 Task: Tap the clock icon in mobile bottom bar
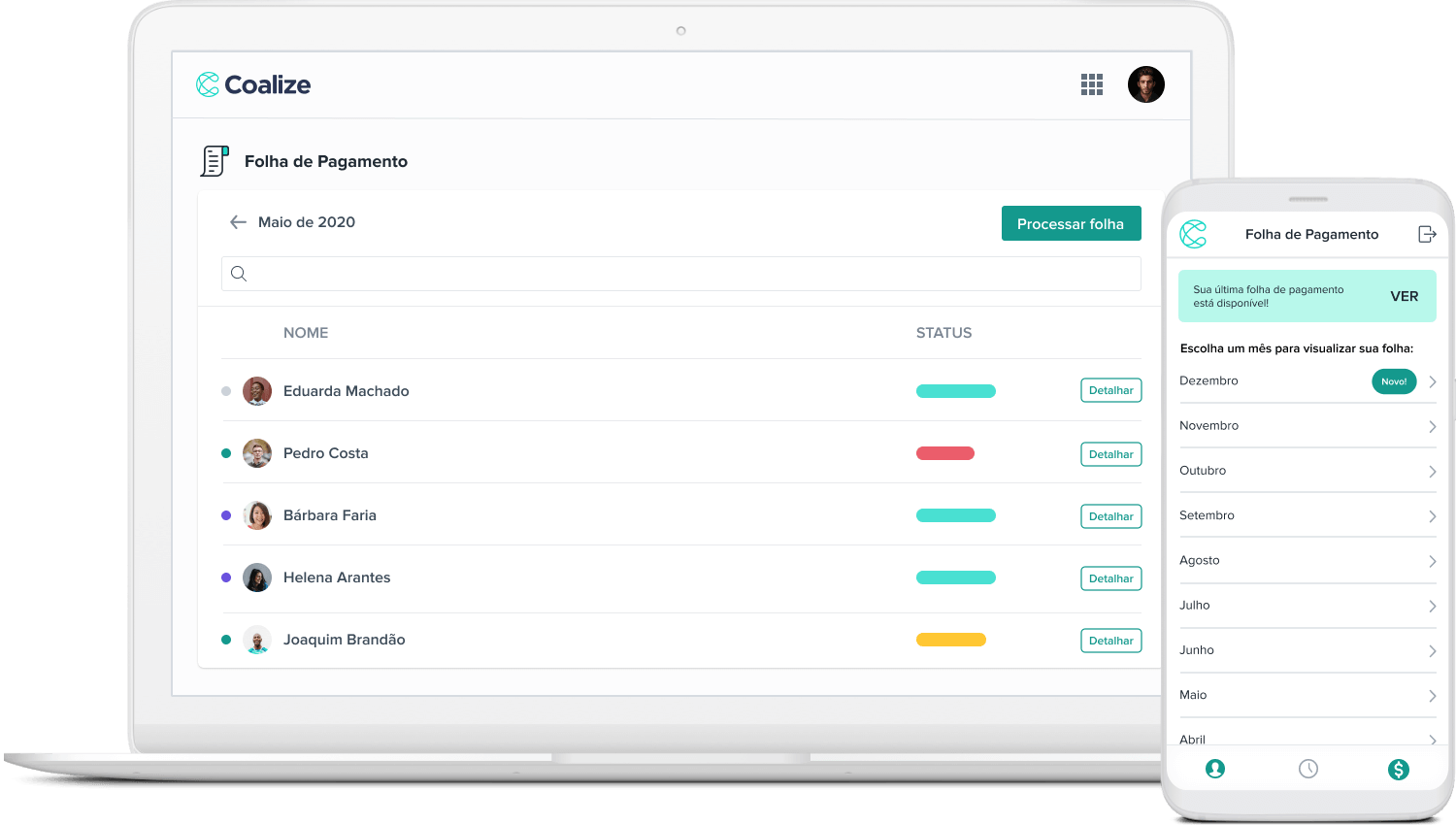[x=1308, y=769]
